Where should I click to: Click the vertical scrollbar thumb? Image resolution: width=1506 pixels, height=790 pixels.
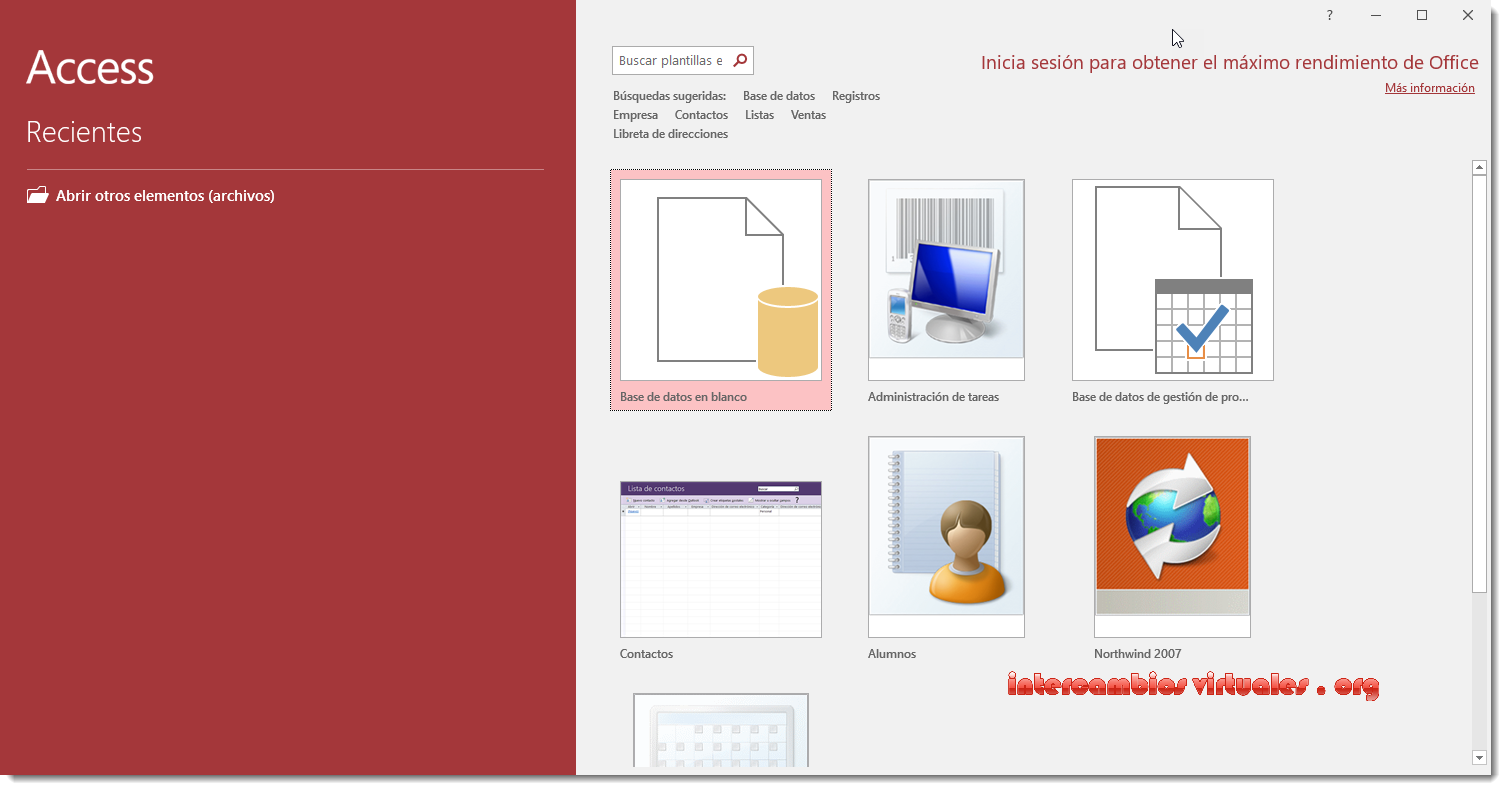point(1480,384)
